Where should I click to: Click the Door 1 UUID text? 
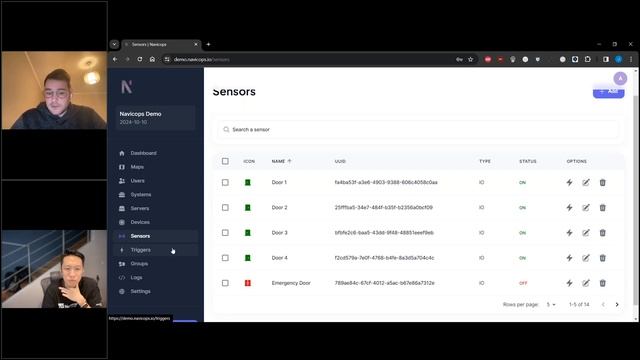tap(386, 182)
